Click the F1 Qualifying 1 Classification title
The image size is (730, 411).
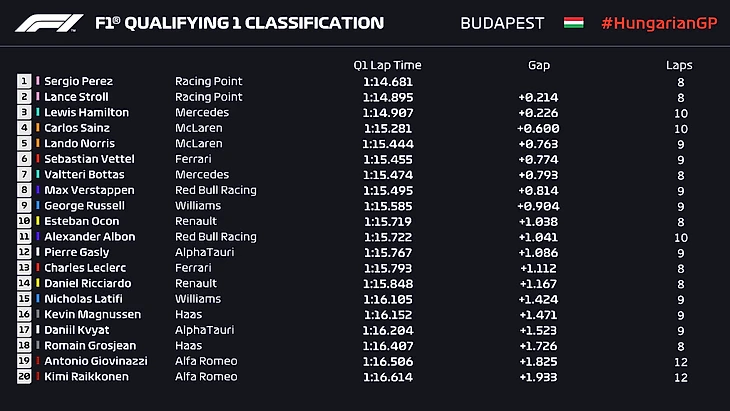(x=237, y=22)
